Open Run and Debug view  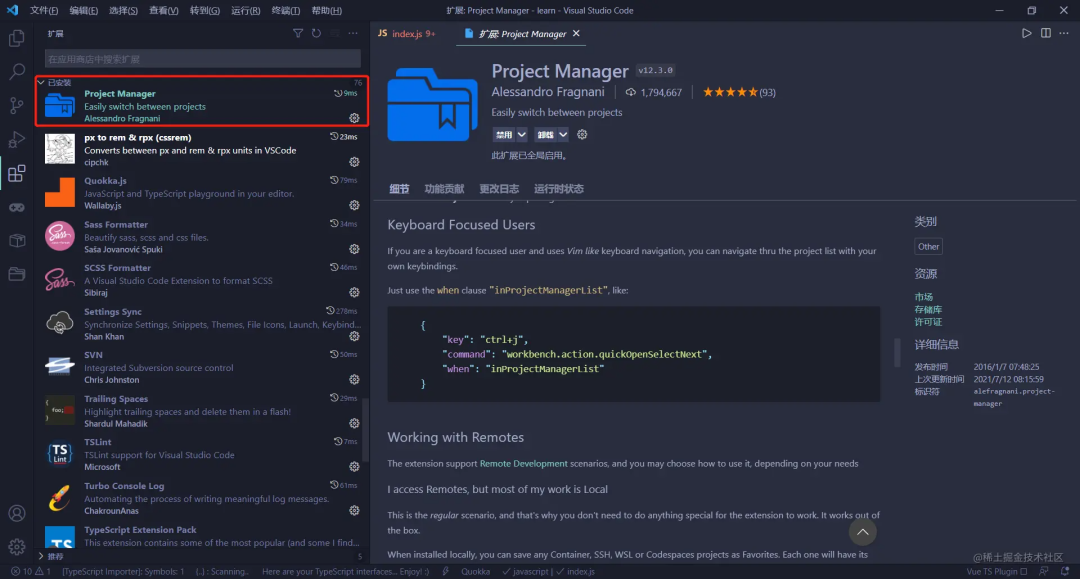tap(17, 140)
